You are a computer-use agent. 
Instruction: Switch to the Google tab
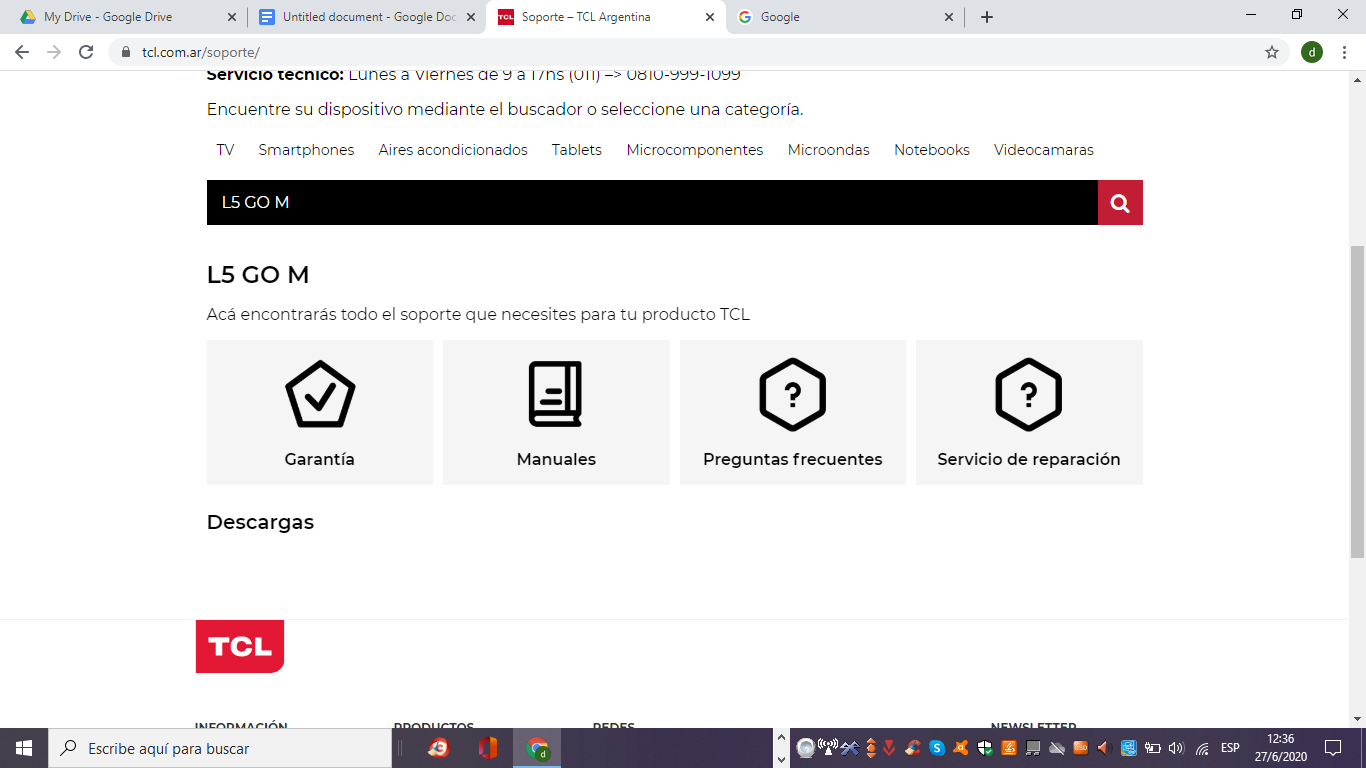tap(845, 17)
